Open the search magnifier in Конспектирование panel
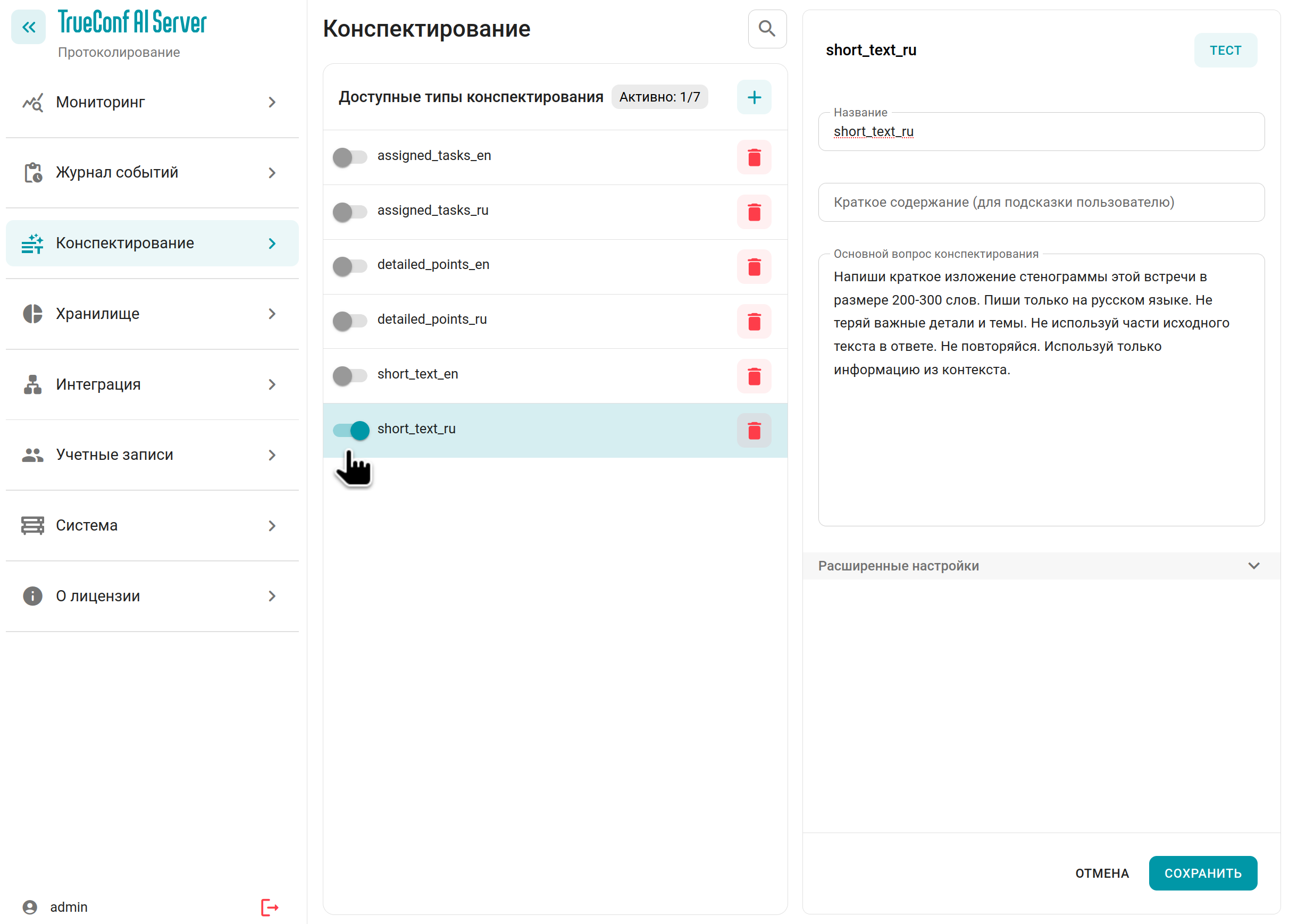 click(767, 28)
